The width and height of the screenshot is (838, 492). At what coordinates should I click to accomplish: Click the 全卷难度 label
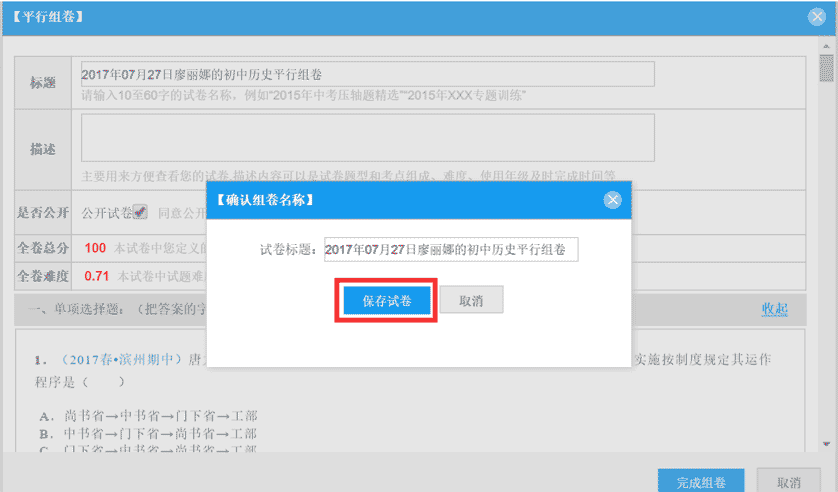click(x=43, y=276)
